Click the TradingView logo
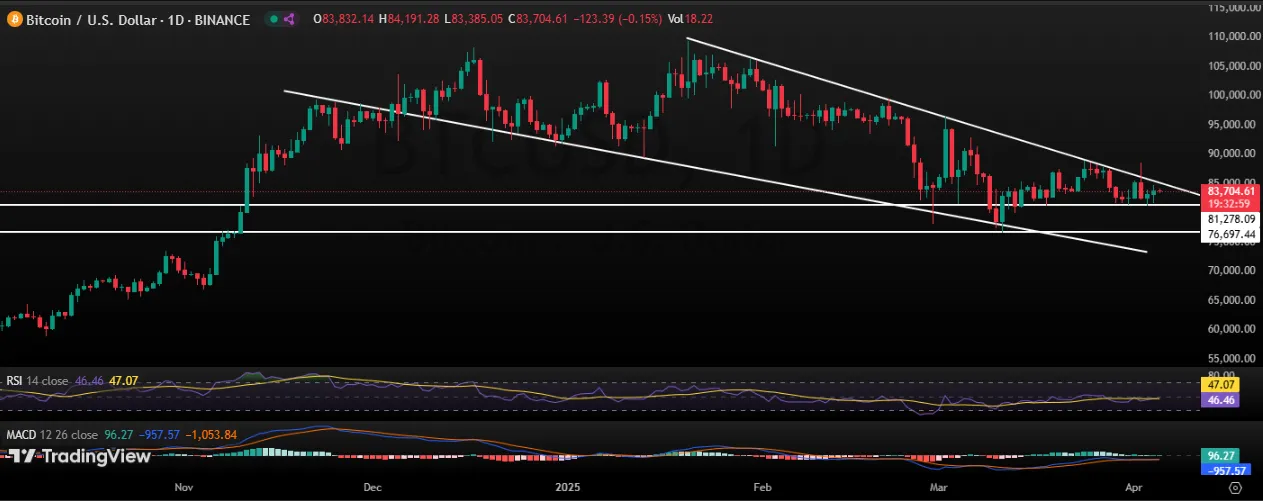This screenshot has width=1263, height=501. [79, 457]
